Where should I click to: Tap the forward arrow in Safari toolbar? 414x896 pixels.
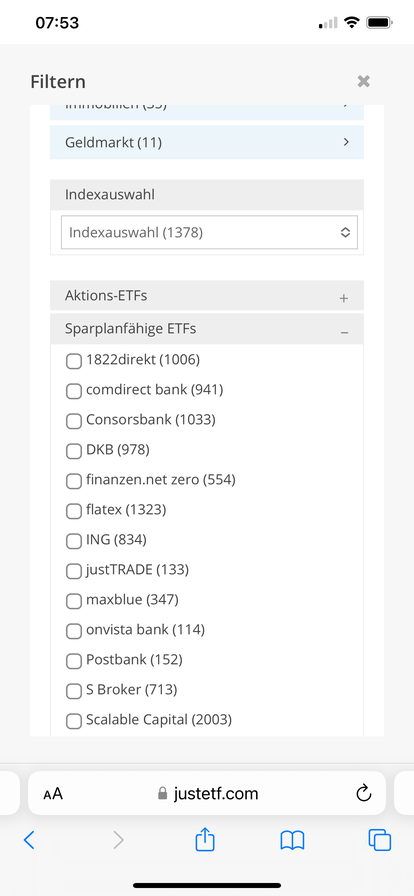click(x=118, y=839)
